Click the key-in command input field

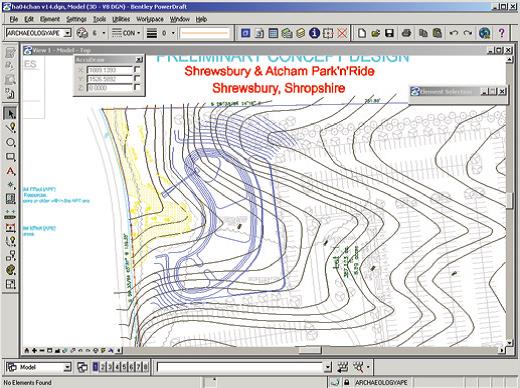(x=241, y=367)
